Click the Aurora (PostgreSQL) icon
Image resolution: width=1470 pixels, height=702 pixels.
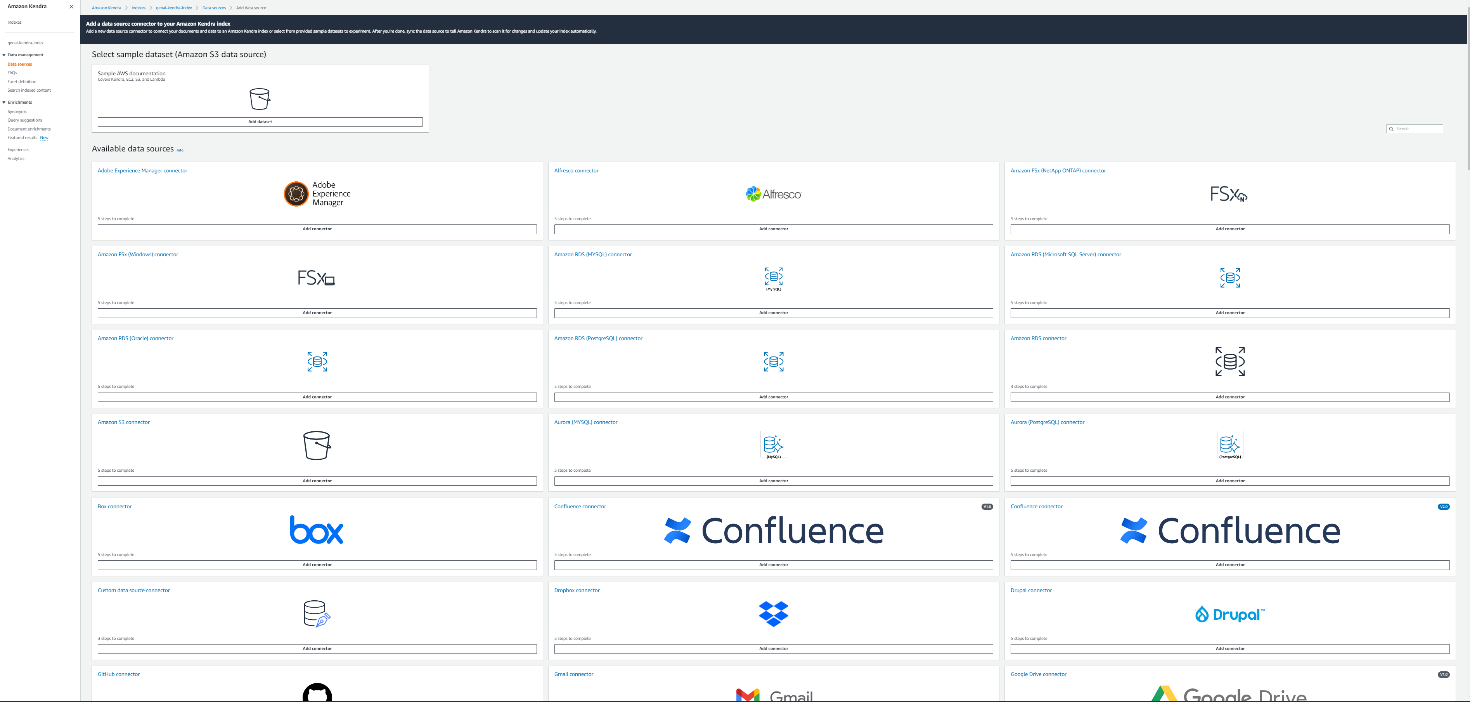(1229, 446)
